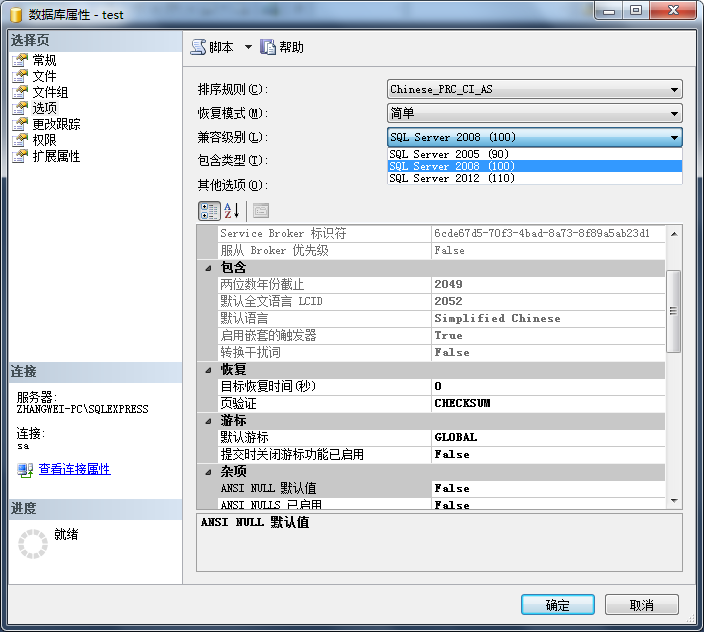Open the 常规 page
Viewport: 704px width, 632px height.
pyautogui.click(x=44, y=60)
